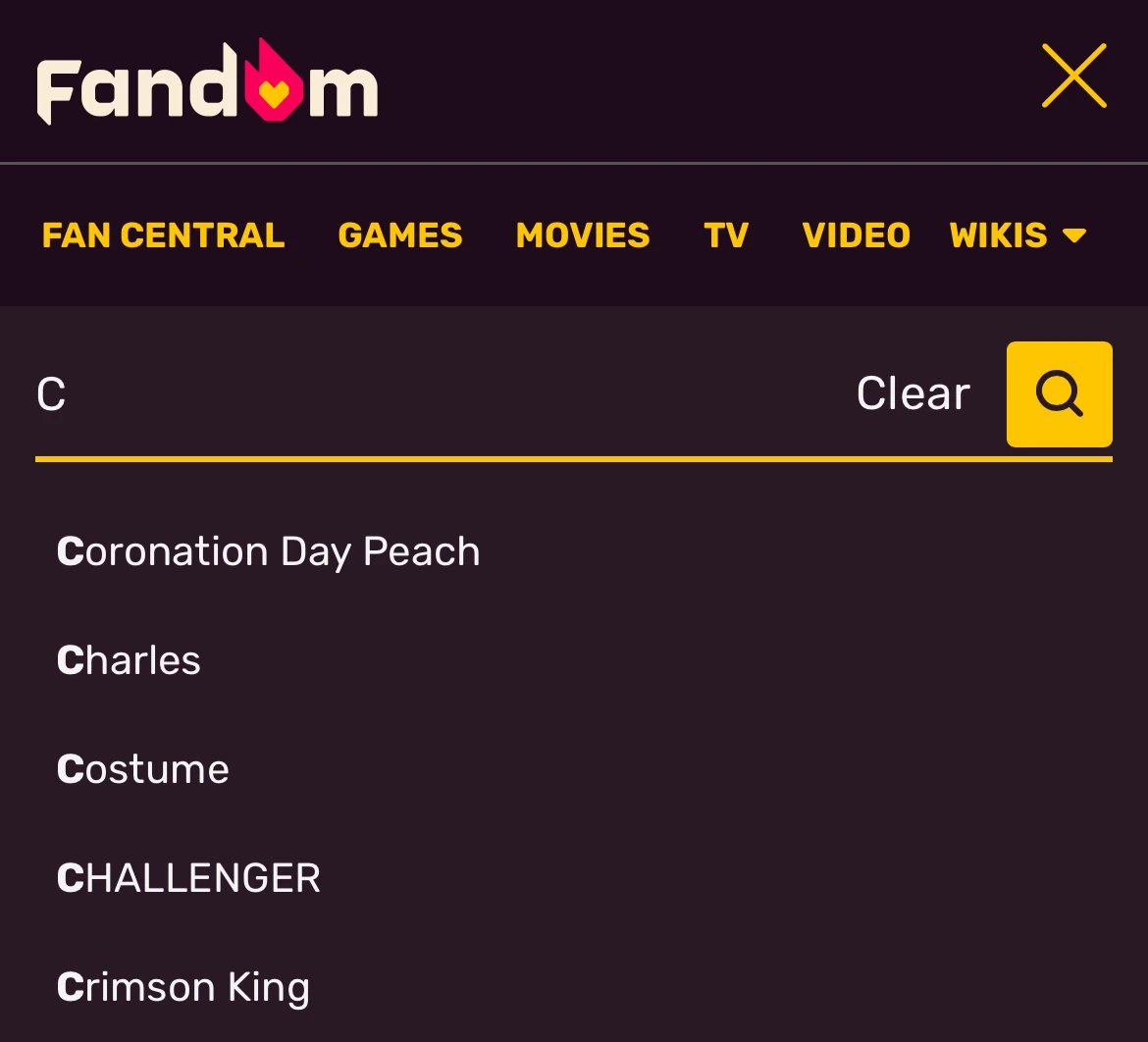Navigate to the MOVIES section

[x=583, y=235]
